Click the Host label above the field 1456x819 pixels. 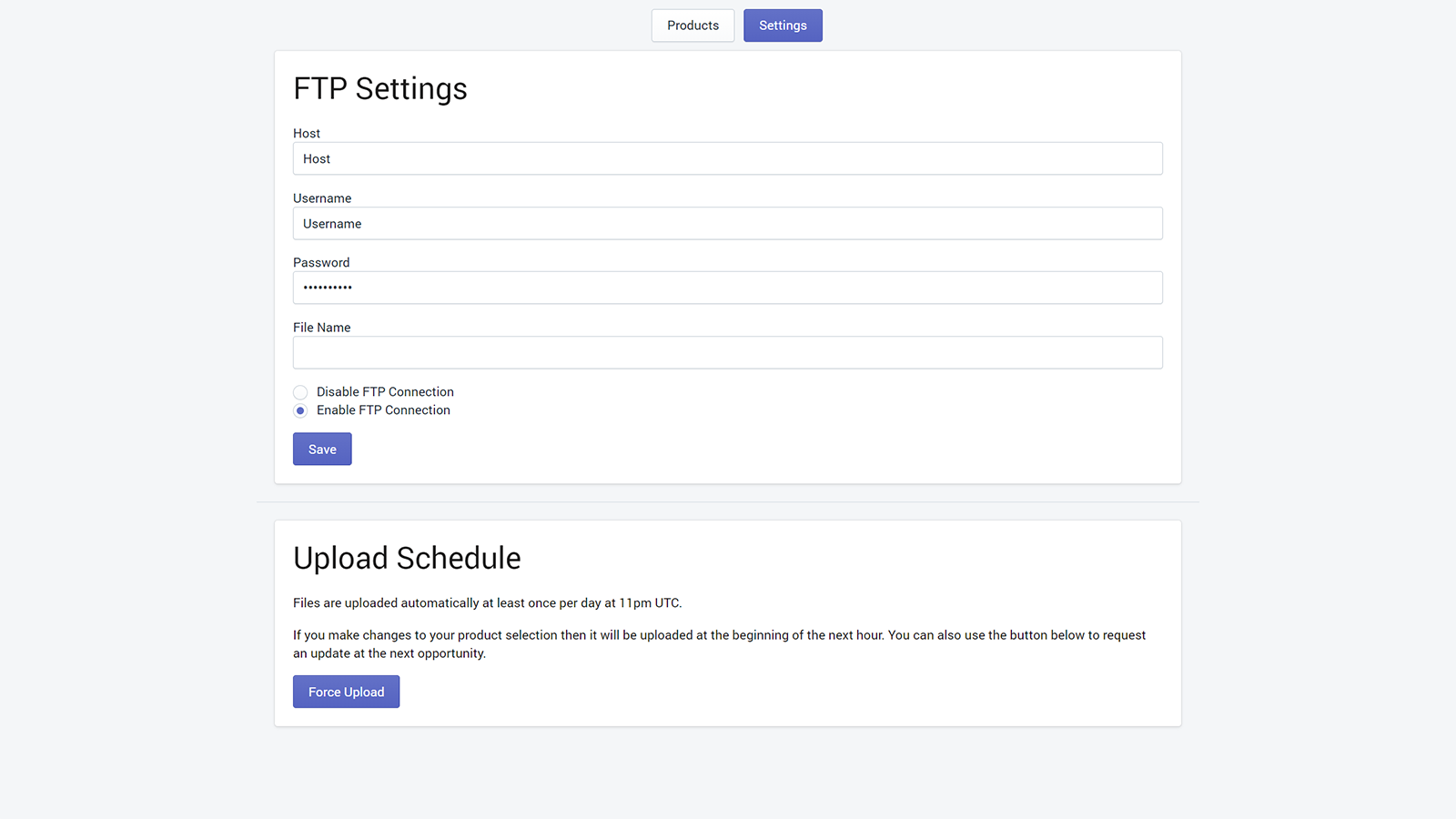click(x=307, y=133)
